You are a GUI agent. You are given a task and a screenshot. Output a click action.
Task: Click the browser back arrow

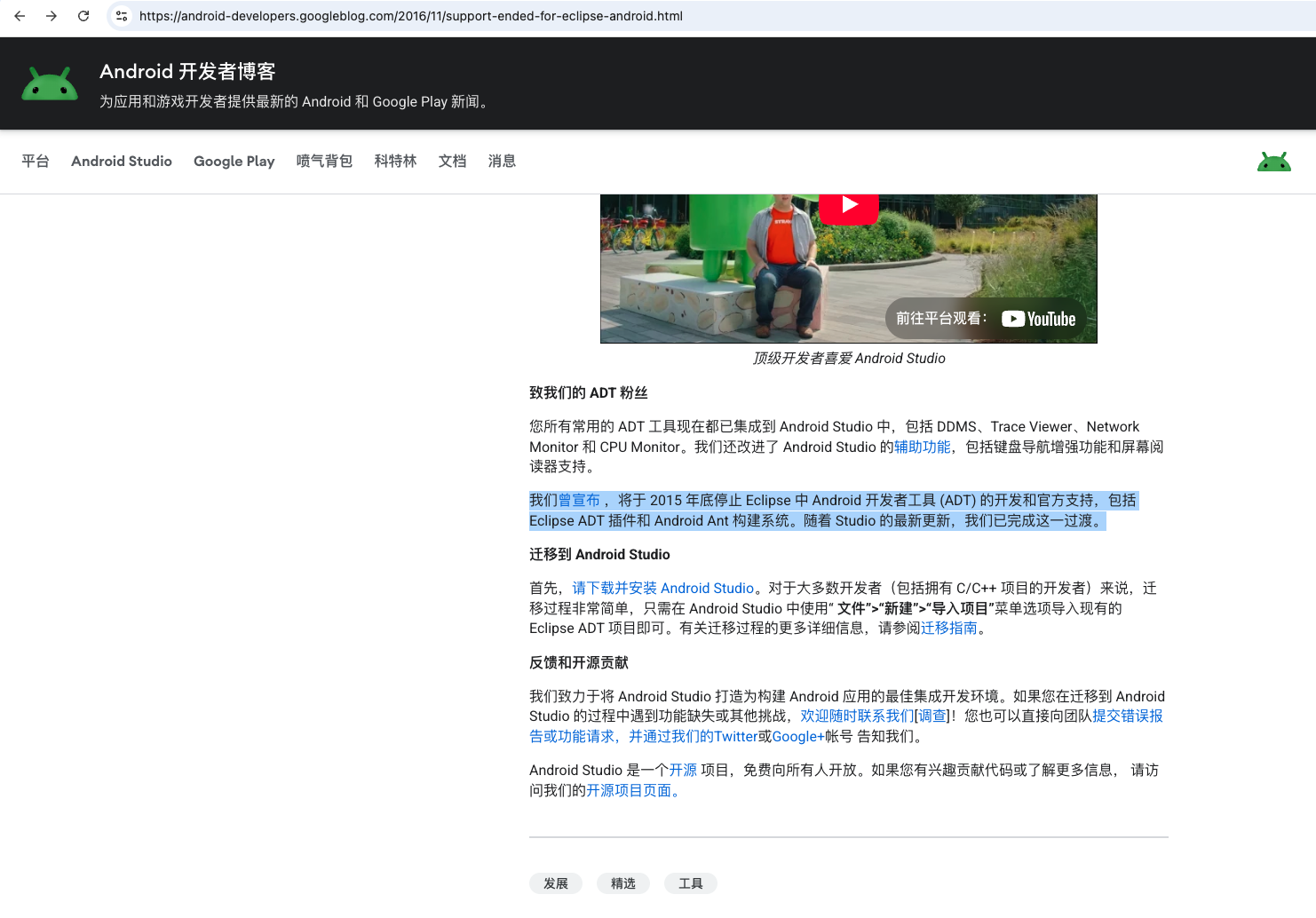coord(20,16)
